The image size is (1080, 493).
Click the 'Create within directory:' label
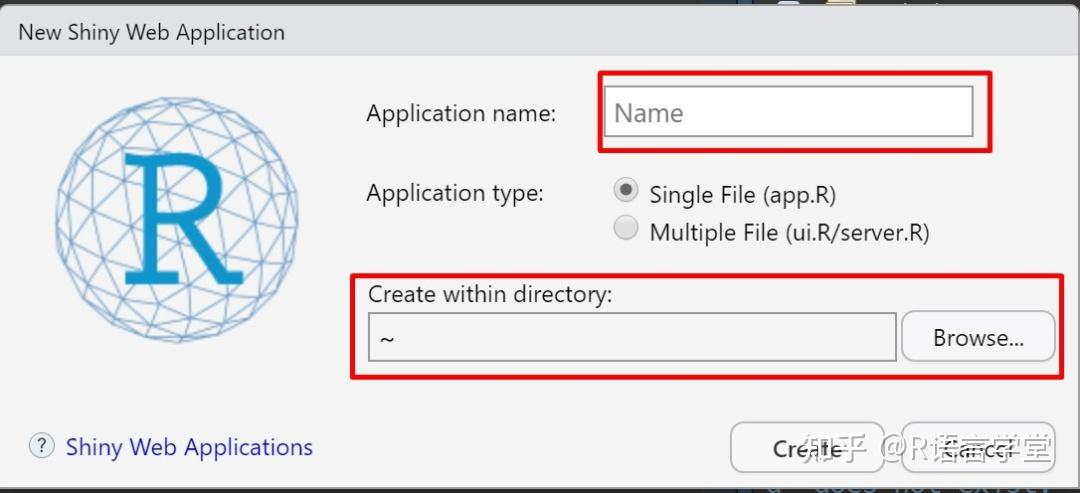tap(490, 294)
